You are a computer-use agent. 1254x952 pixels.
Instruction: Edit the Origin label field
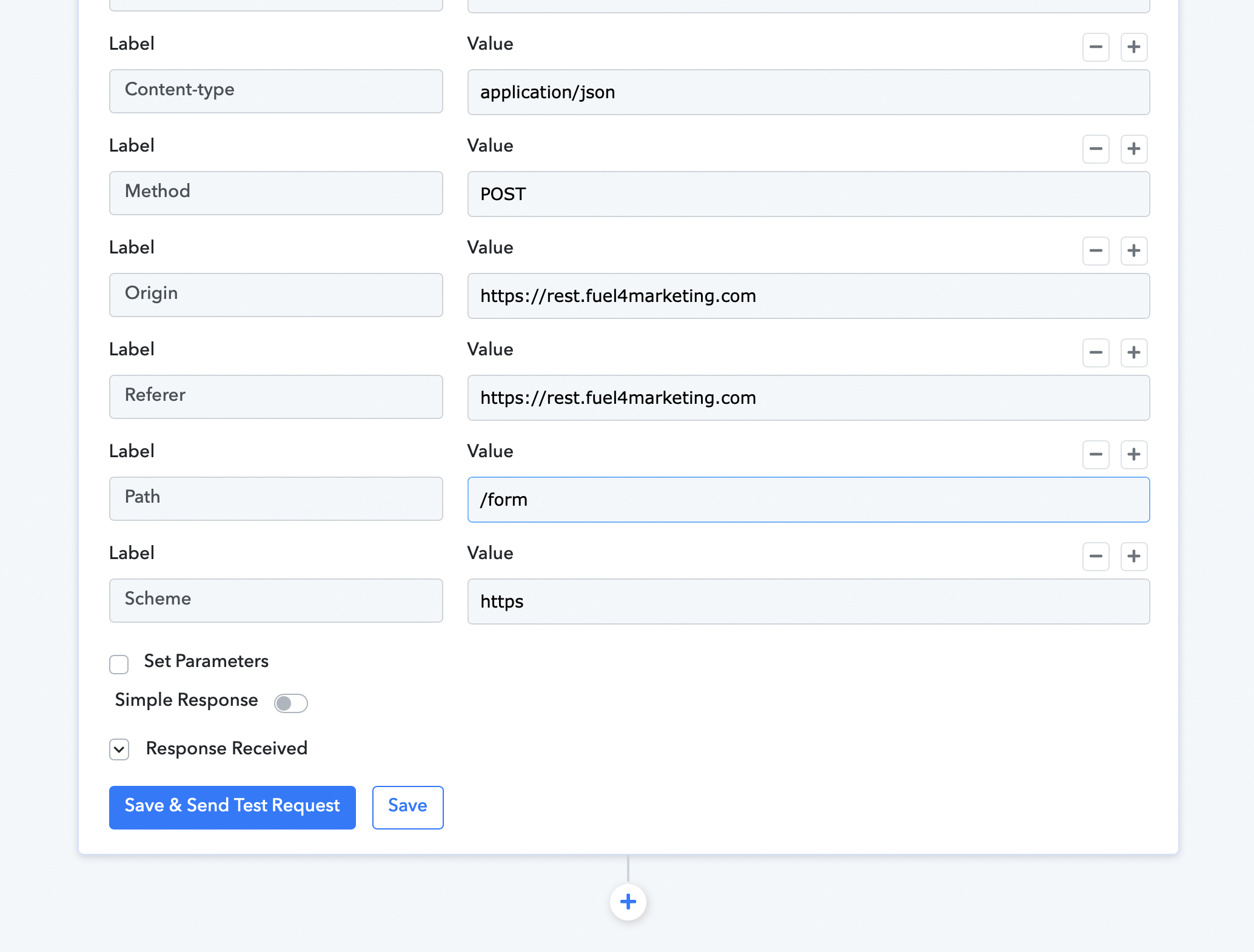tap(276, 295)
